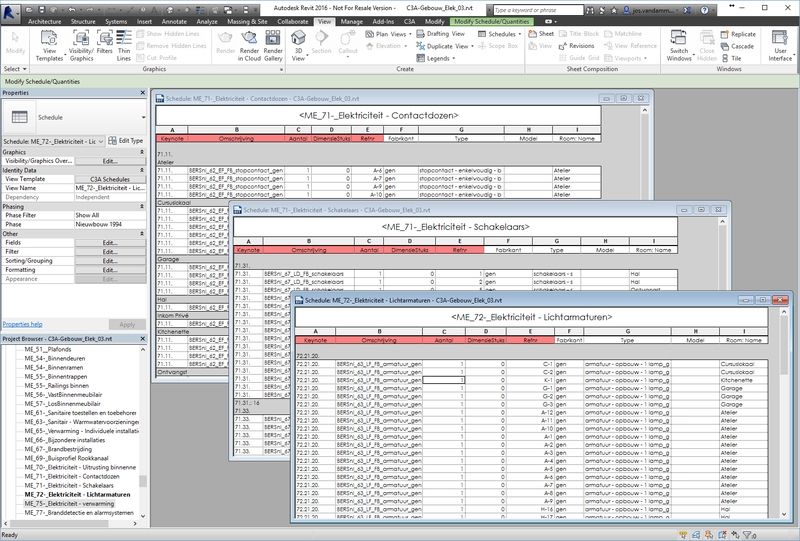Open the Properties help link
The height and width of the screenshot is (541, 800).
22,324
